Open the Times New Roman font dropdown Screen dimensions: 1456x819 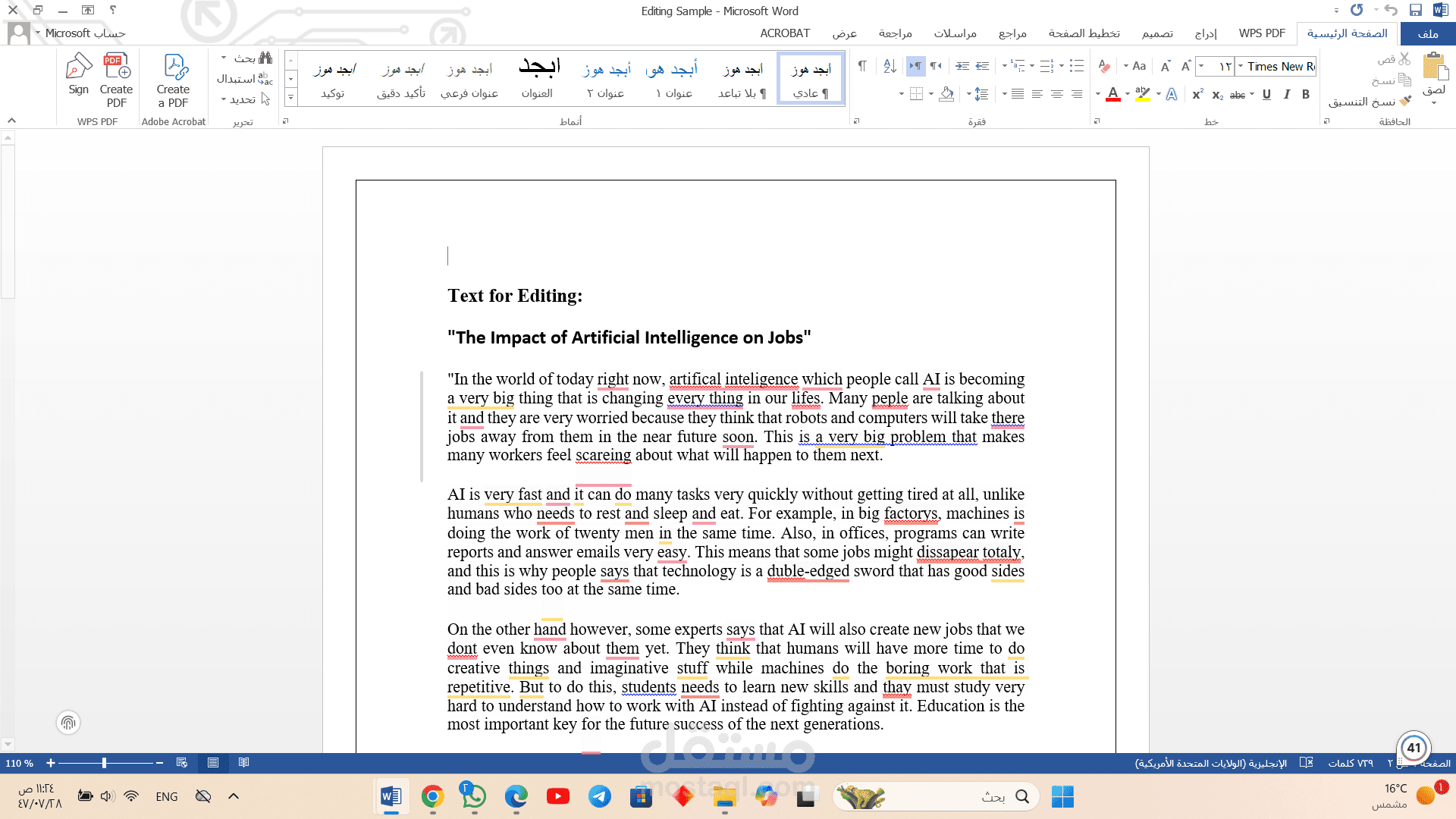click(1241, 67)
